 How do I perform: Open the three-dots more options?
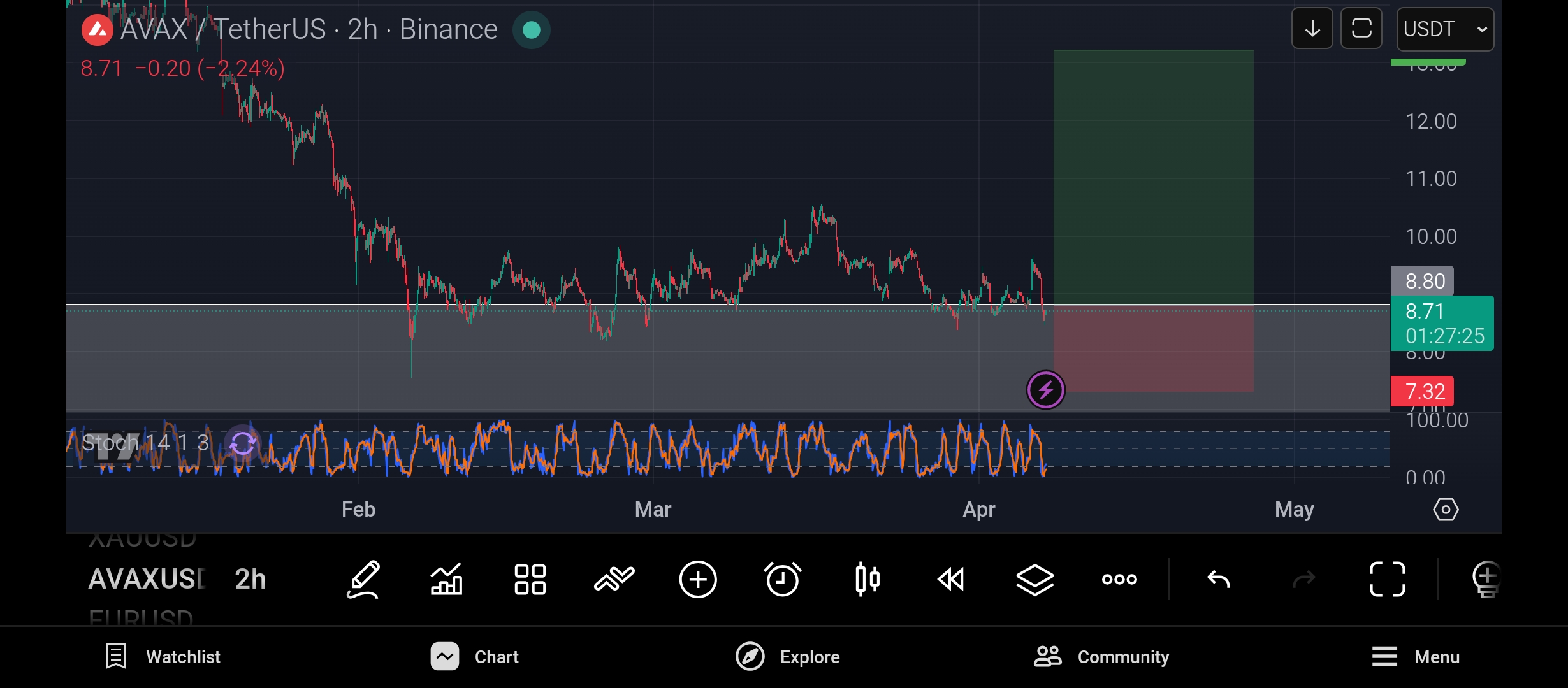[1119, 580]
